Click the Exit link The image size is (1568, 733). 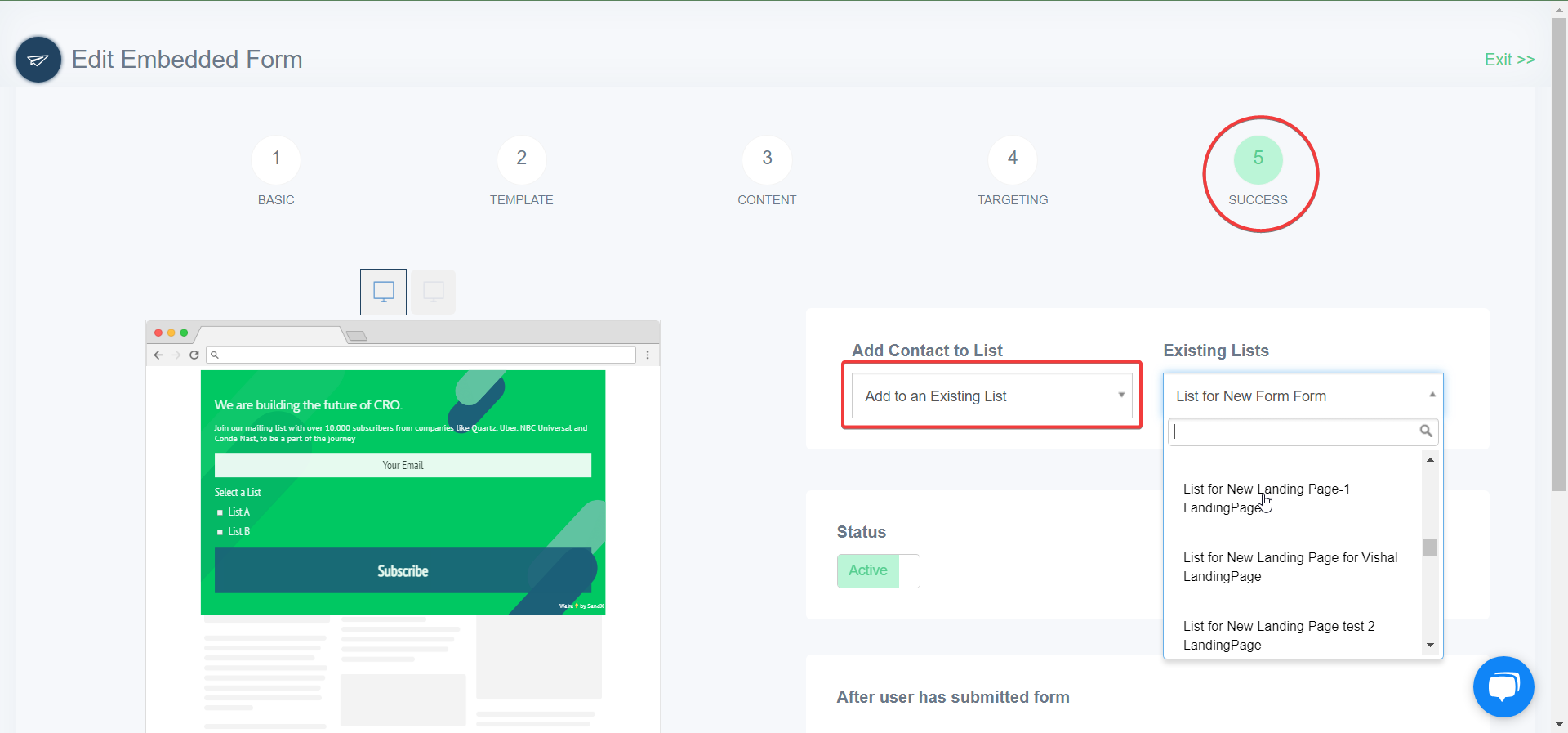click(1509, 60)
